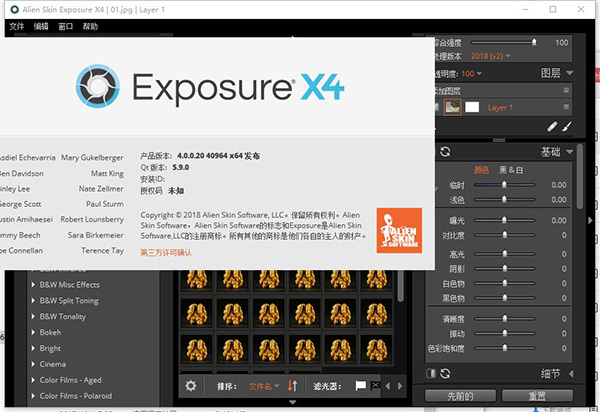600x412 pixels.
Task: Click panel divider grip above 基础
Action: coord(499,140)
